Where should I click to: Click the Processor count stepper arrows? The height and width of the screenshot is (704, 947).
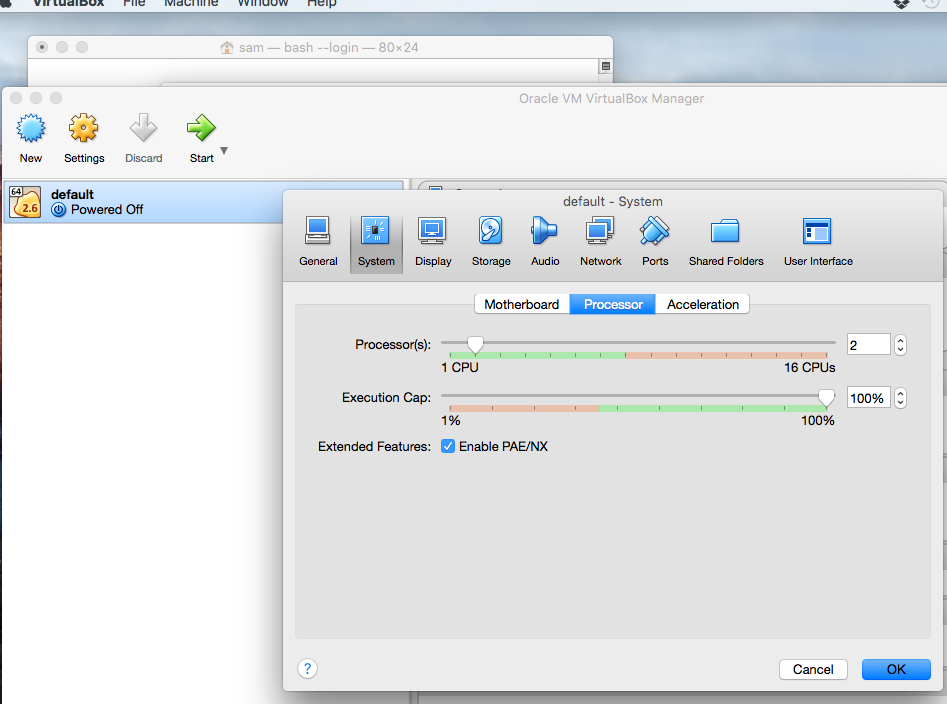click(900, 345)
